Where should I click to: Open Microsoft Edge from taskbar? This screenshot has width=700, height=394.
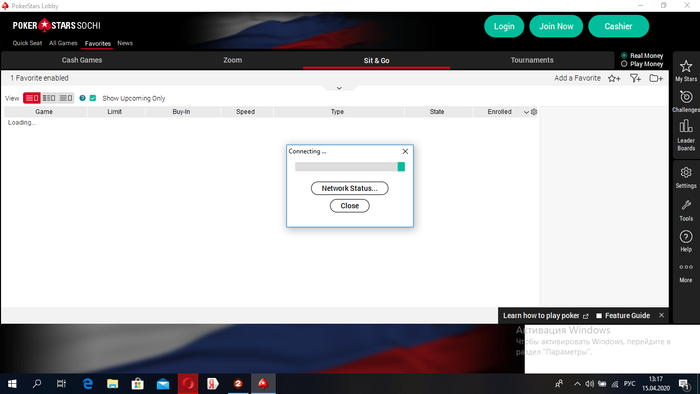pos(88,383)
